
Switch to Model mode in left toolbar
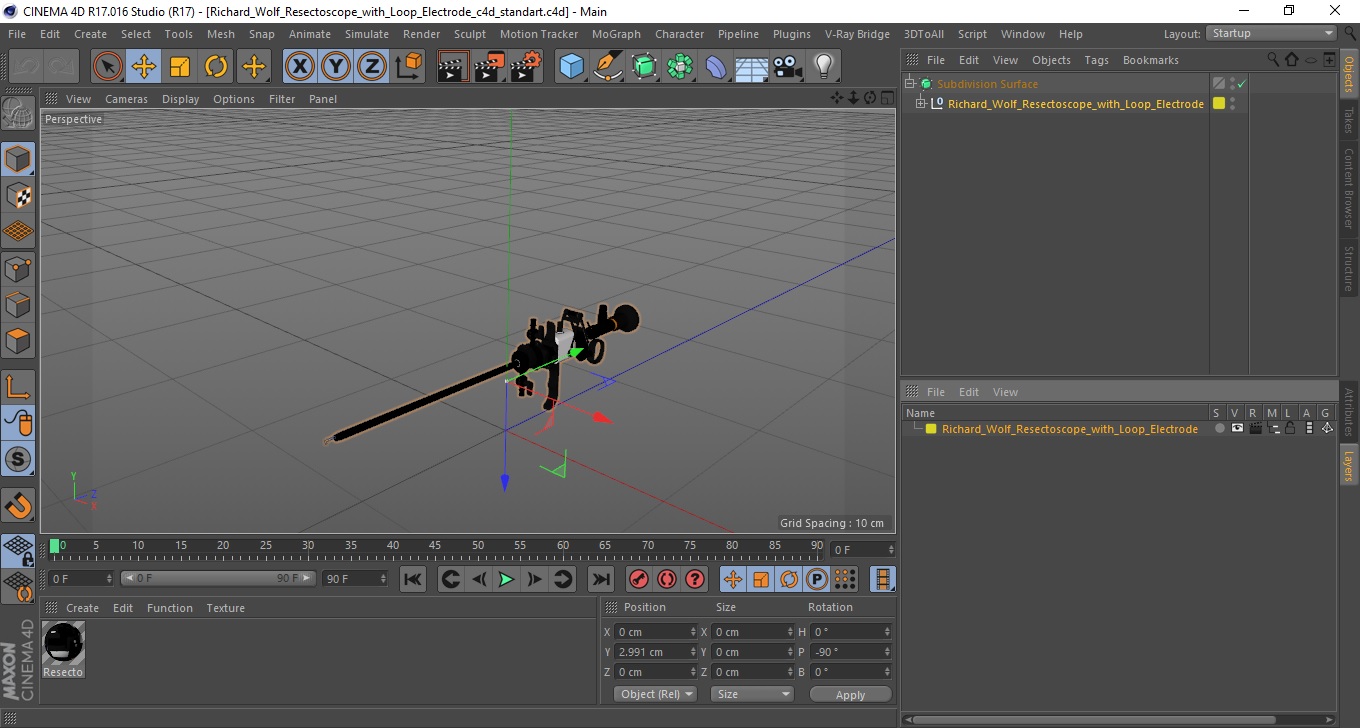[18, 160]
